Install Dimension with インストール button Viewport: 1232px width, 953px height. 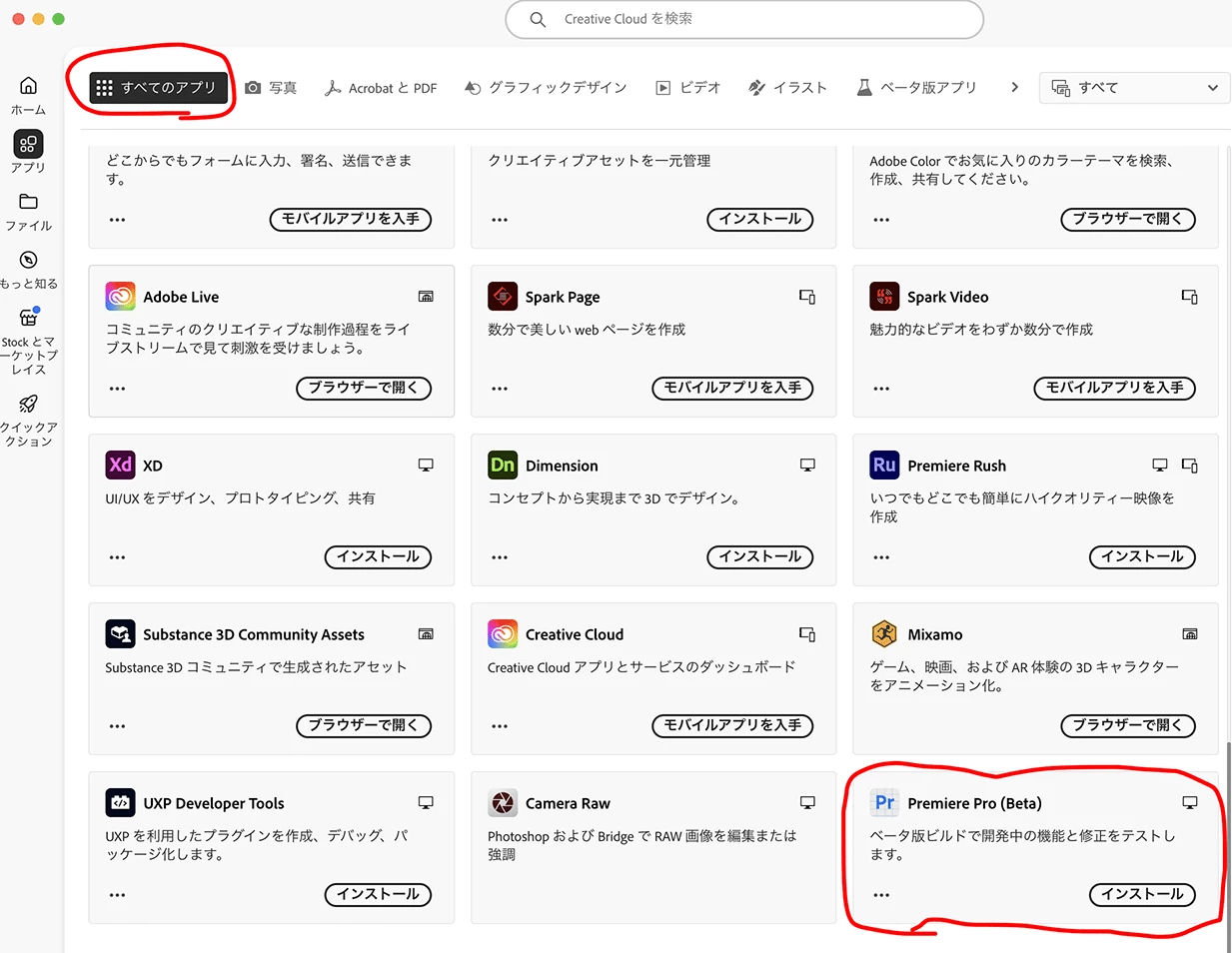[x=760, y=557]
